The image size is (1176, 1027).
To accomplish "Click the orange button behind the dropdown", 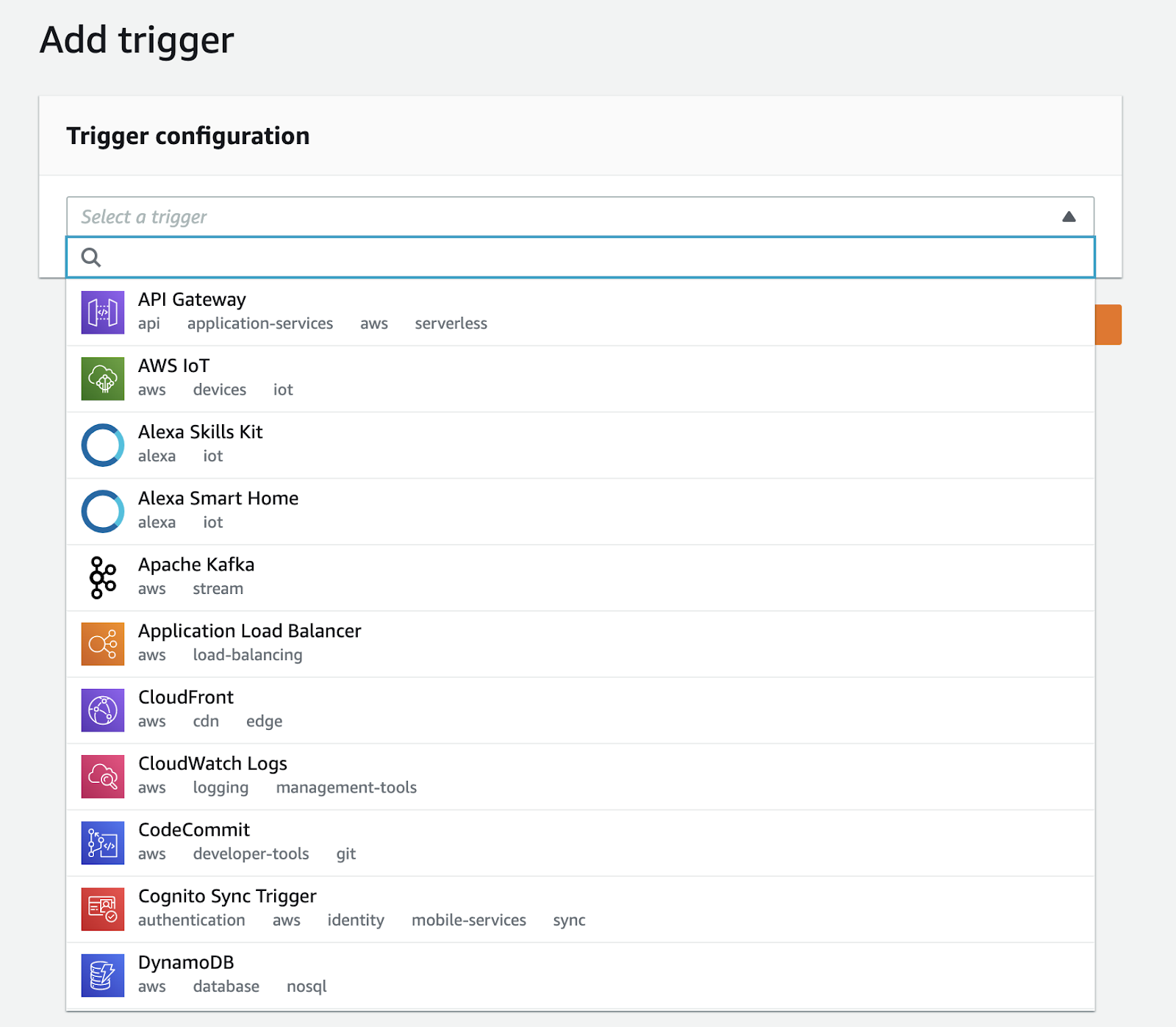I will point(1108,324).
